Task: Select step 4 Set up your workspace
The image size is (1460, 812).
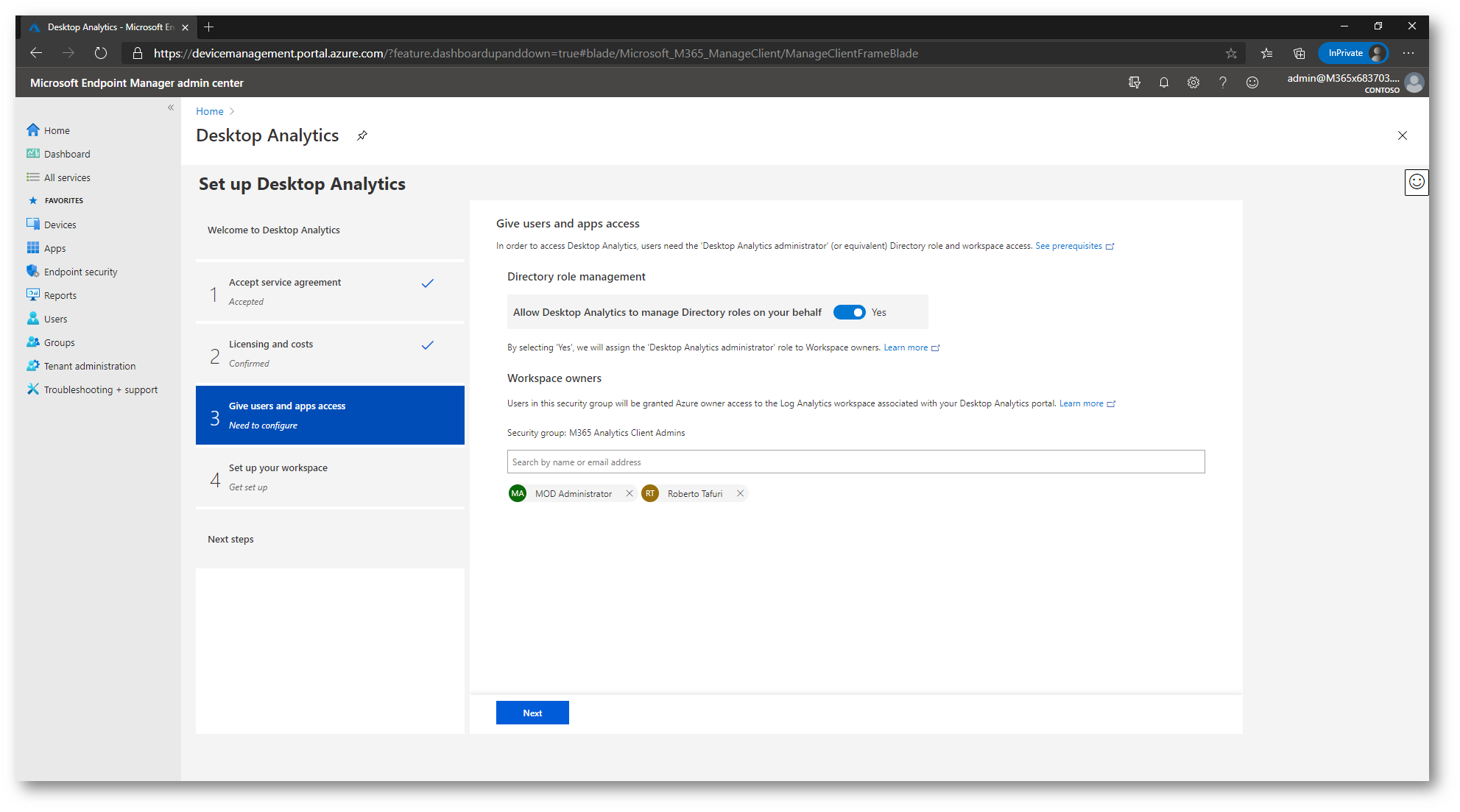Action: [330, 477]
